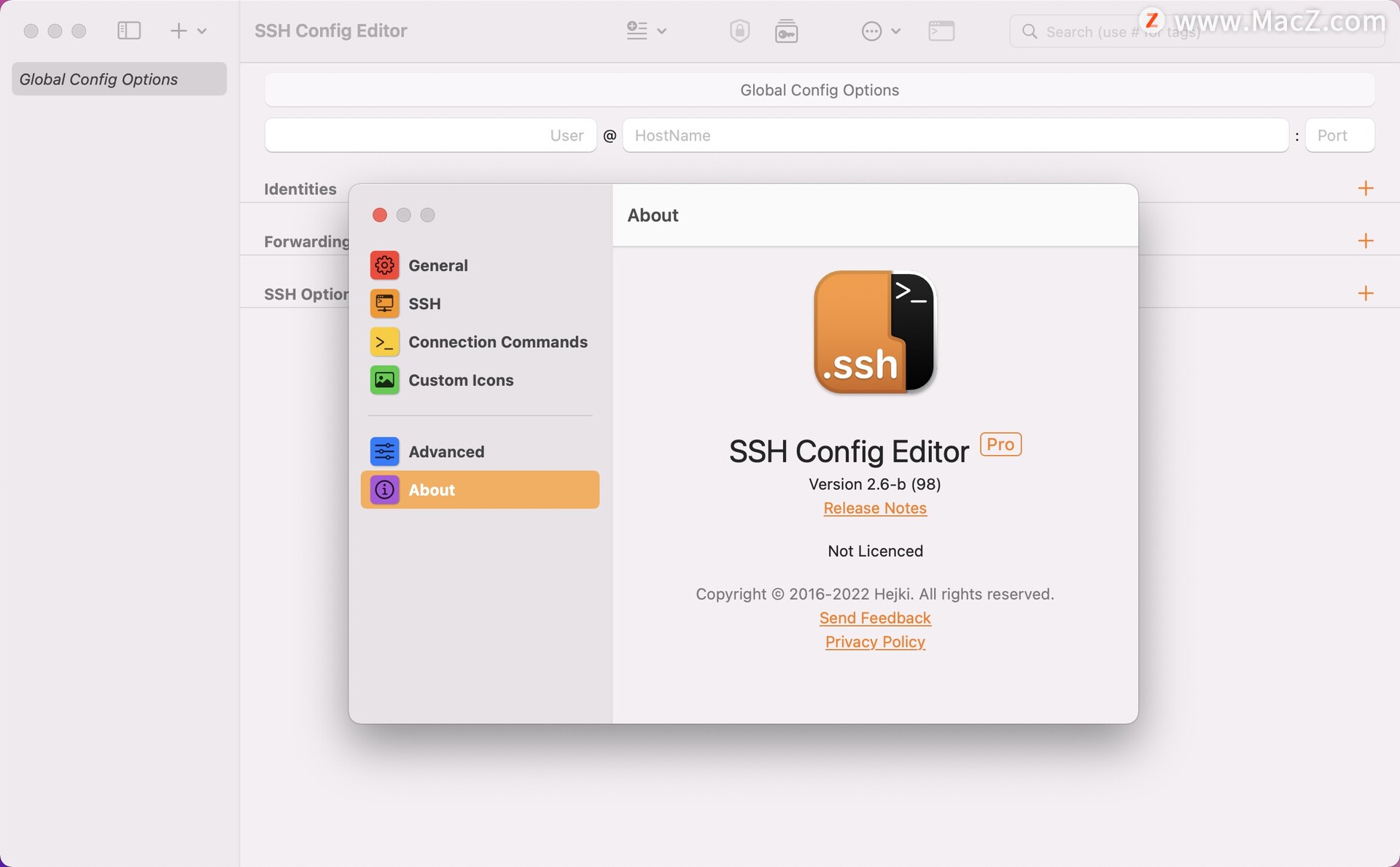The image size is (1400, 867).
Task: Click the .ssh application logo
Action: point(874,333)
